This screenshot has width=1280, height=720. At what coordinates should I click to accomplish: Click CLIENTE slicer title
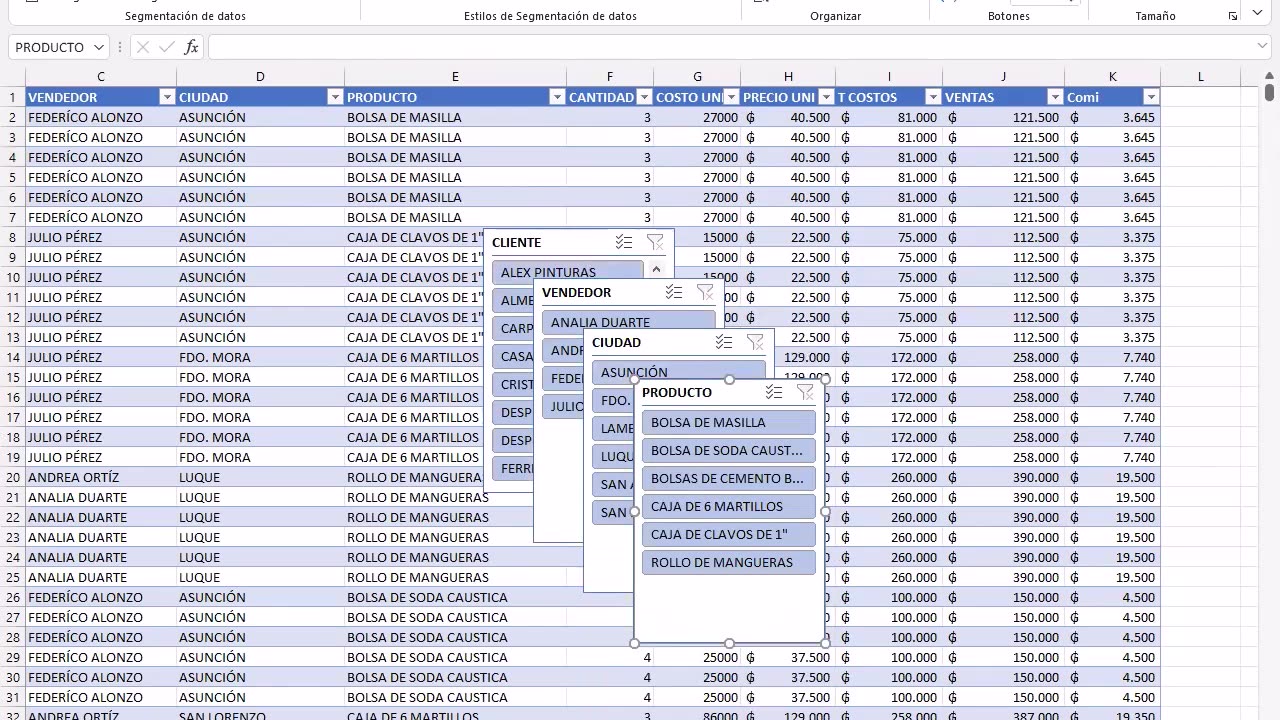[516, 242]
